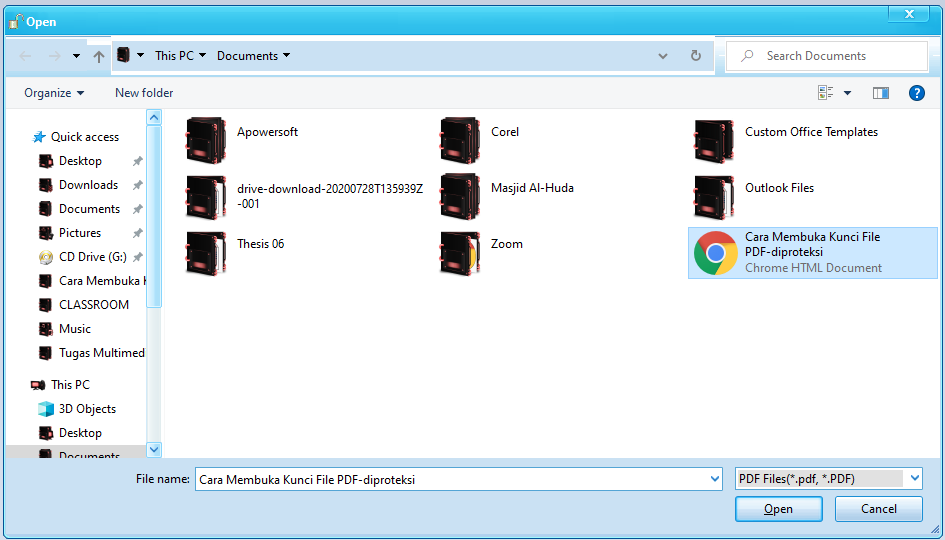Open the view options dropdown arrow
This screenshot has width=945, height=540.
(848, 93)
